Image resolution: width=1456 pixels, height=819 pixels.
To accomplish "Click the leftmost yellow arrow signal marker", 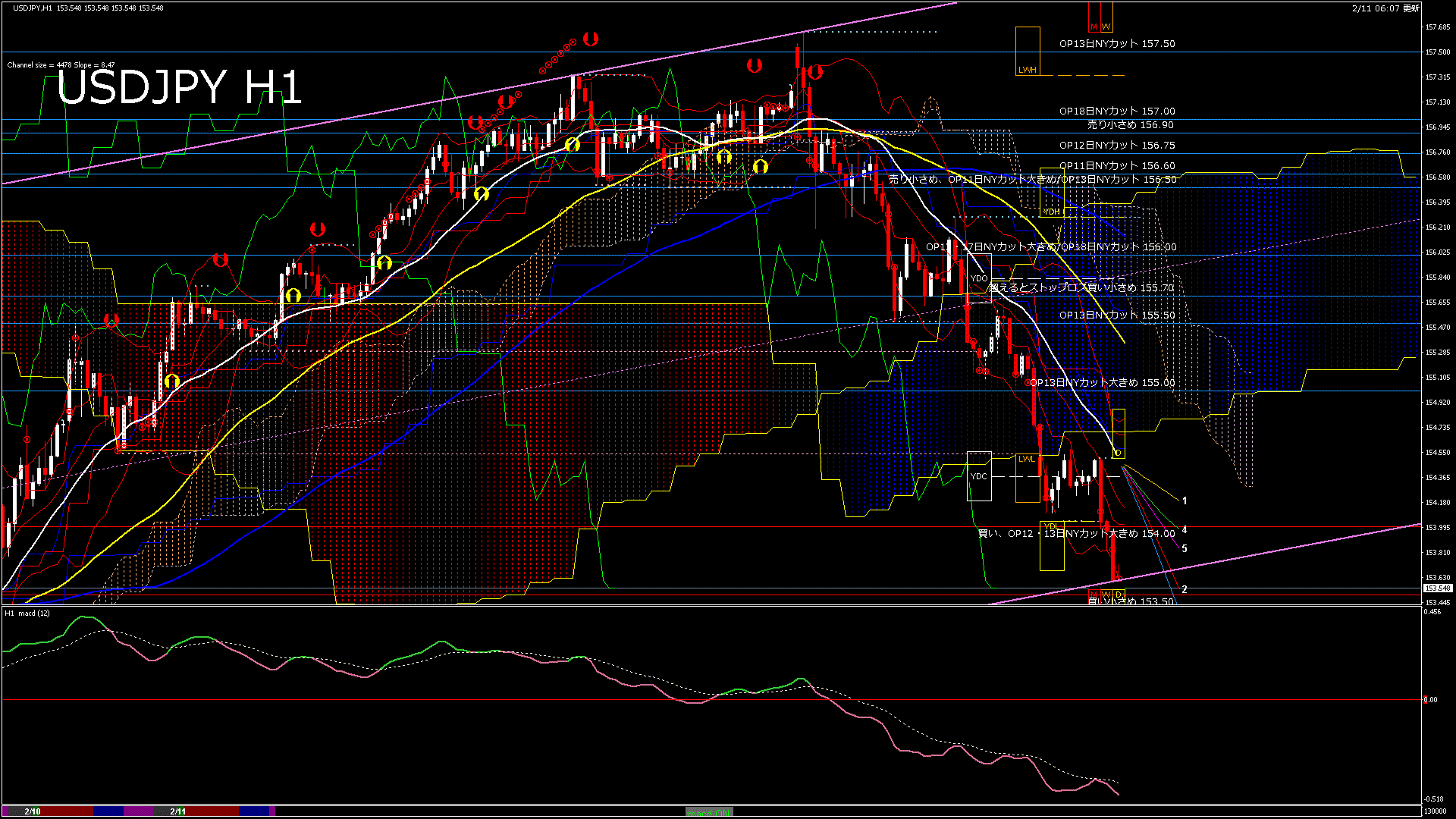I will point(172,381).
